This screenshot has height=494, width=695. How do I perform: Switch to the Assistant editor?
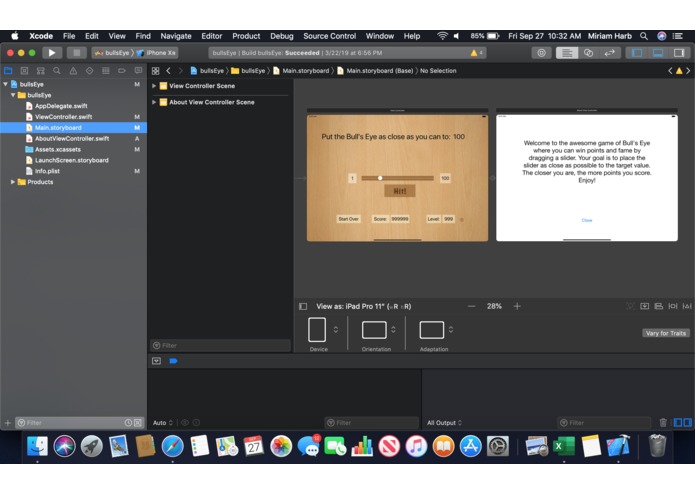(588, 53)
